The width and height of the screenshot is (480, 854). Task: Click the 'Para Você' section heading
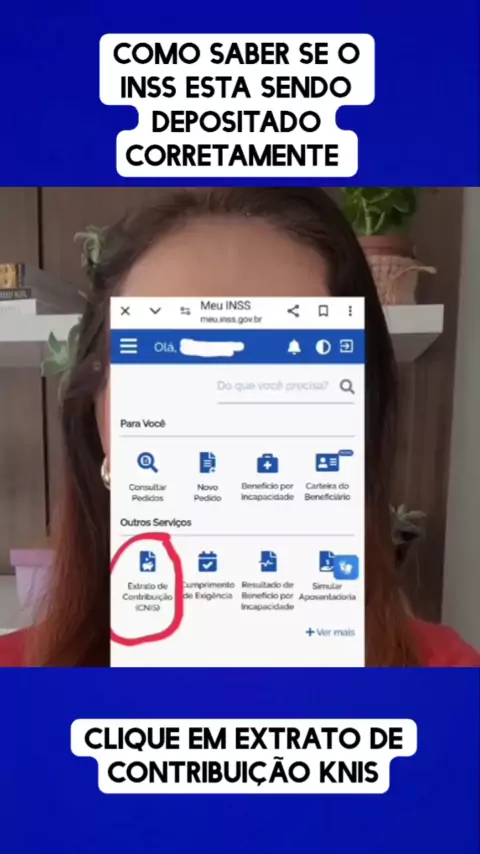click(x=143, y=423)
